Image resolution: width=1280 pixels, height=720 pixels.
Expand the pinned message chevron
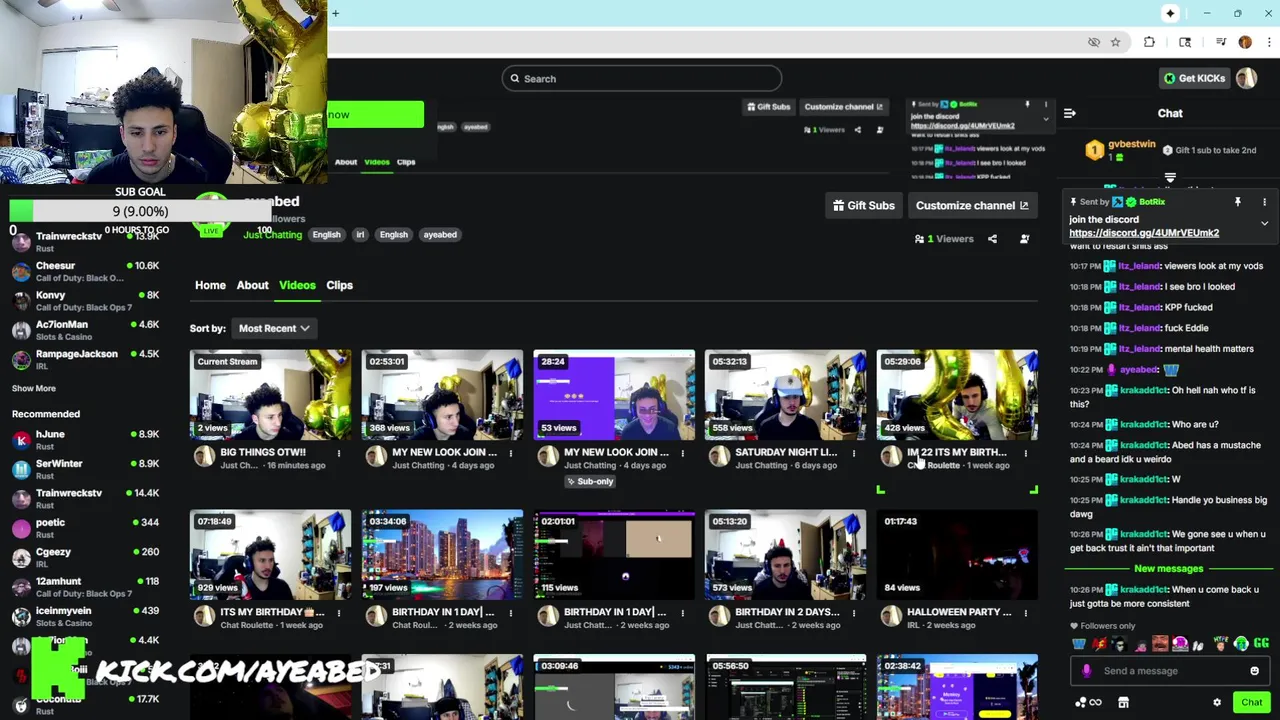coord(1264,224)
